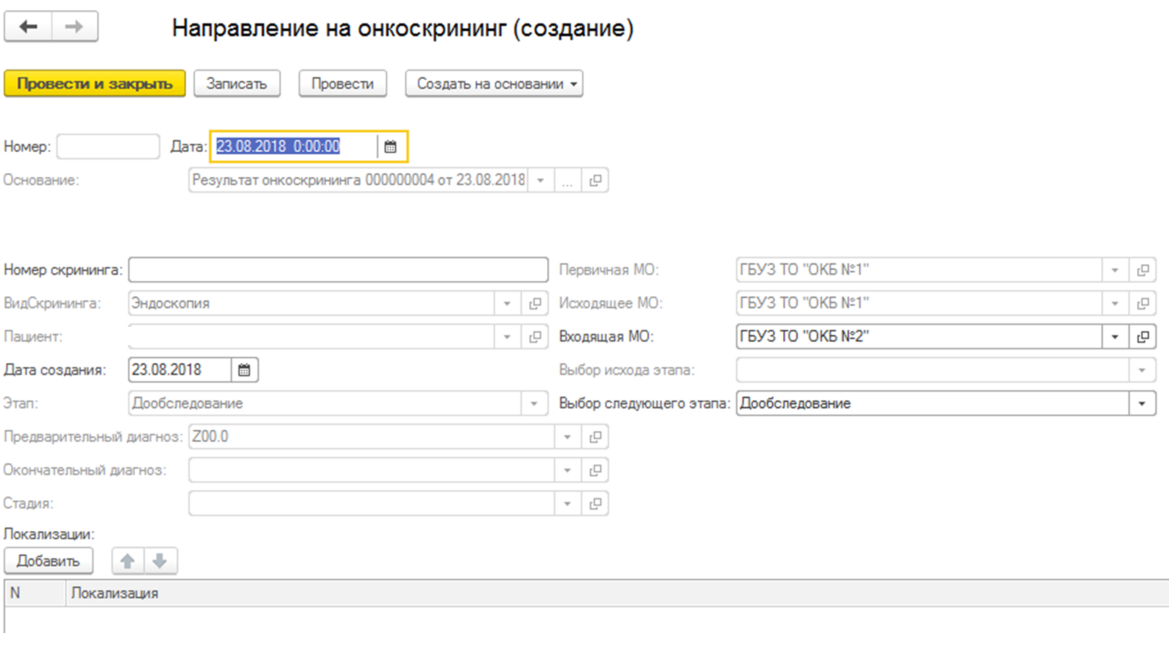Open calendar picker for Дата field
The image size is (1176, 671).
pyautogui.click(x=391, y=147)
